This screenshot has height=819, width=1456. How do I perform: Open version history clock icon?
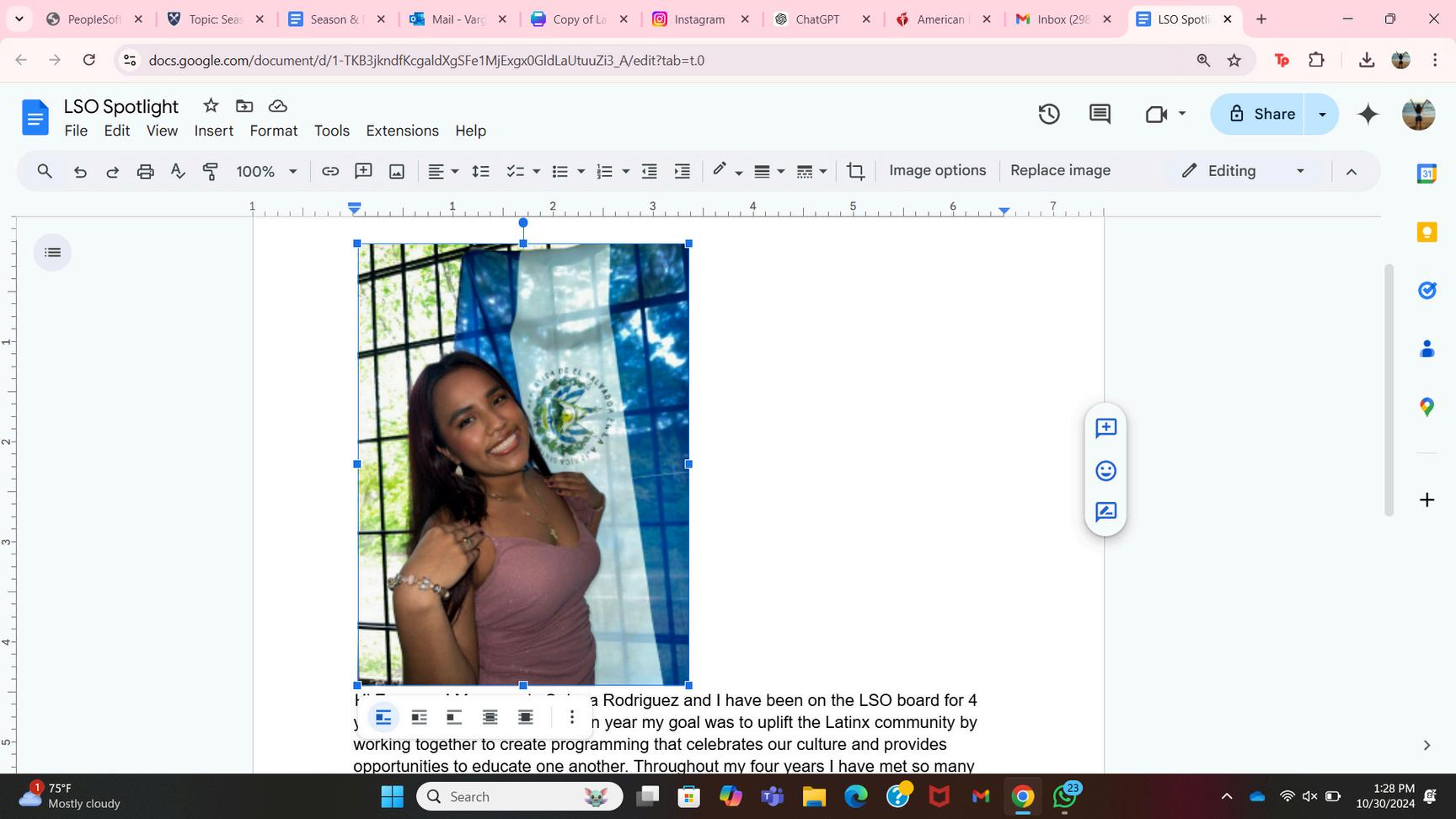pyautogui.click(x=1049, y=114)
